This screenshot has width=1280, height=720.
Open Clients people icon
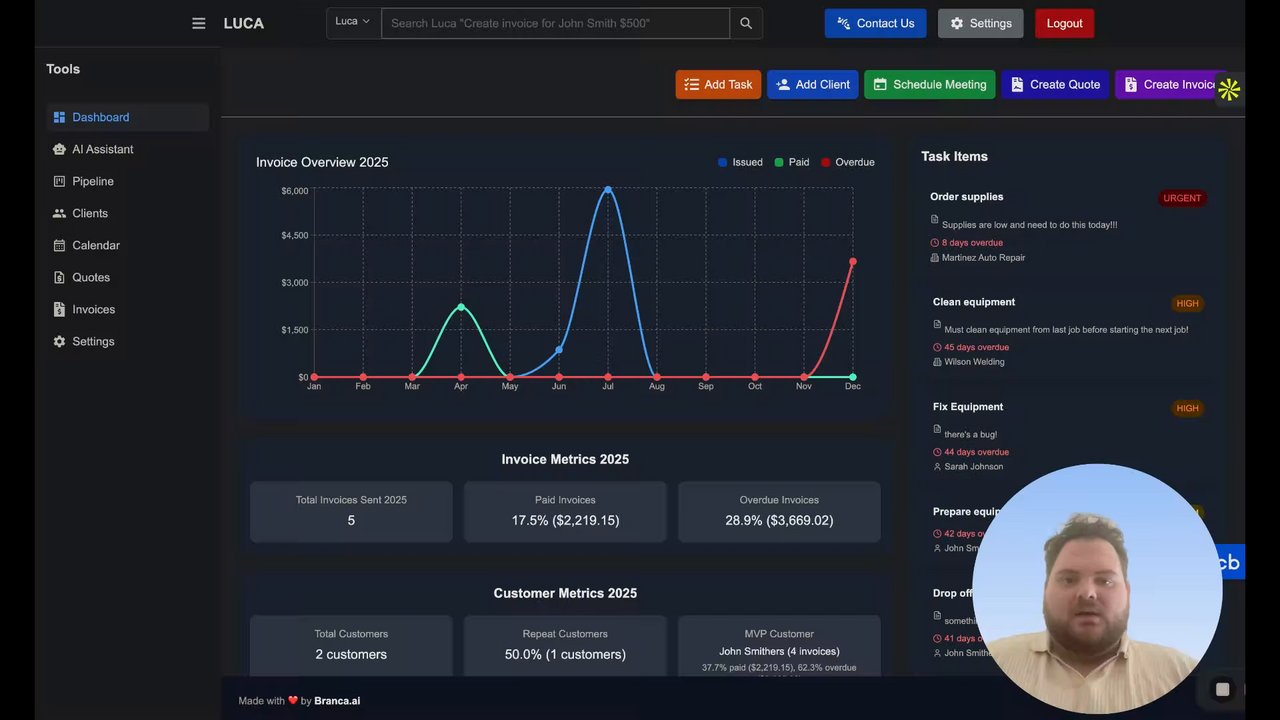(59, 213)
